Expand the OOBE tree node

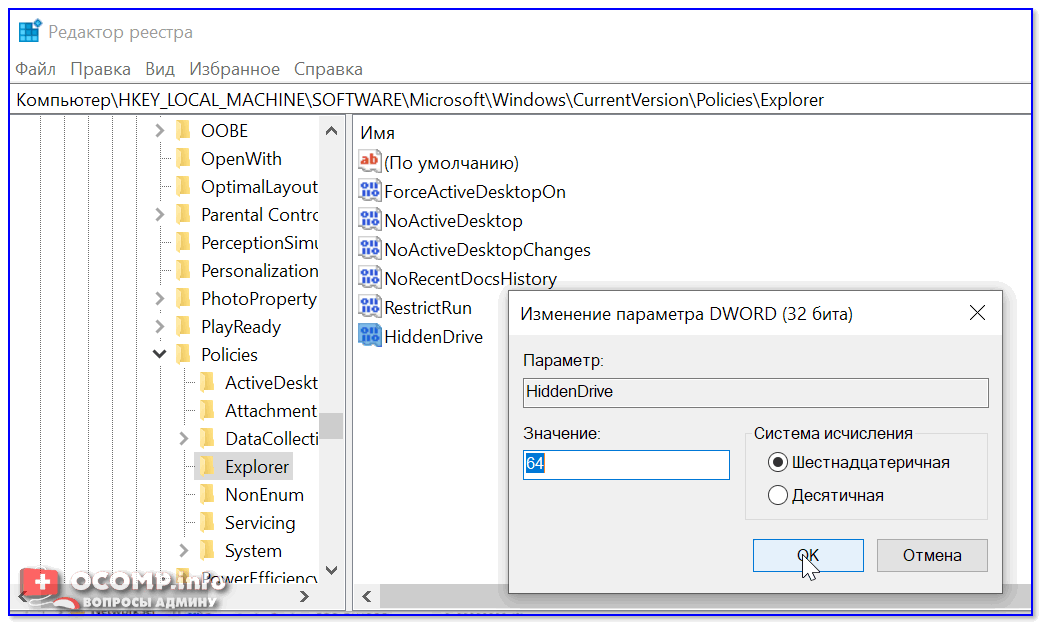pyautogui.click(x=159, y=130)
